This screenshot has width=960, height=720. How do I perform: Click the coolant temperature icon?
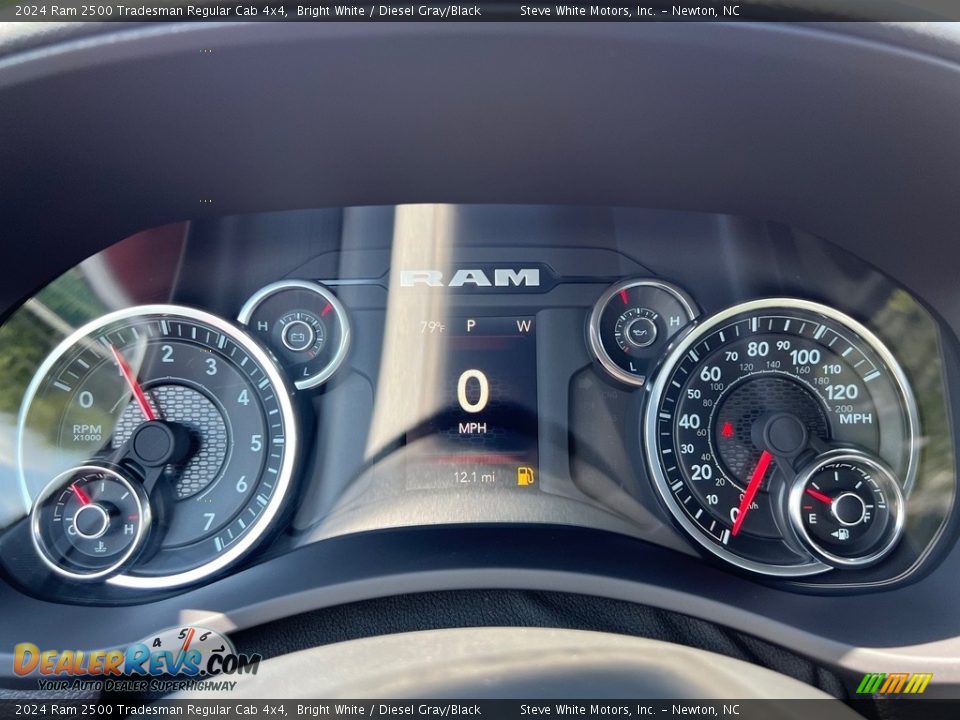[x=100, y=546]
